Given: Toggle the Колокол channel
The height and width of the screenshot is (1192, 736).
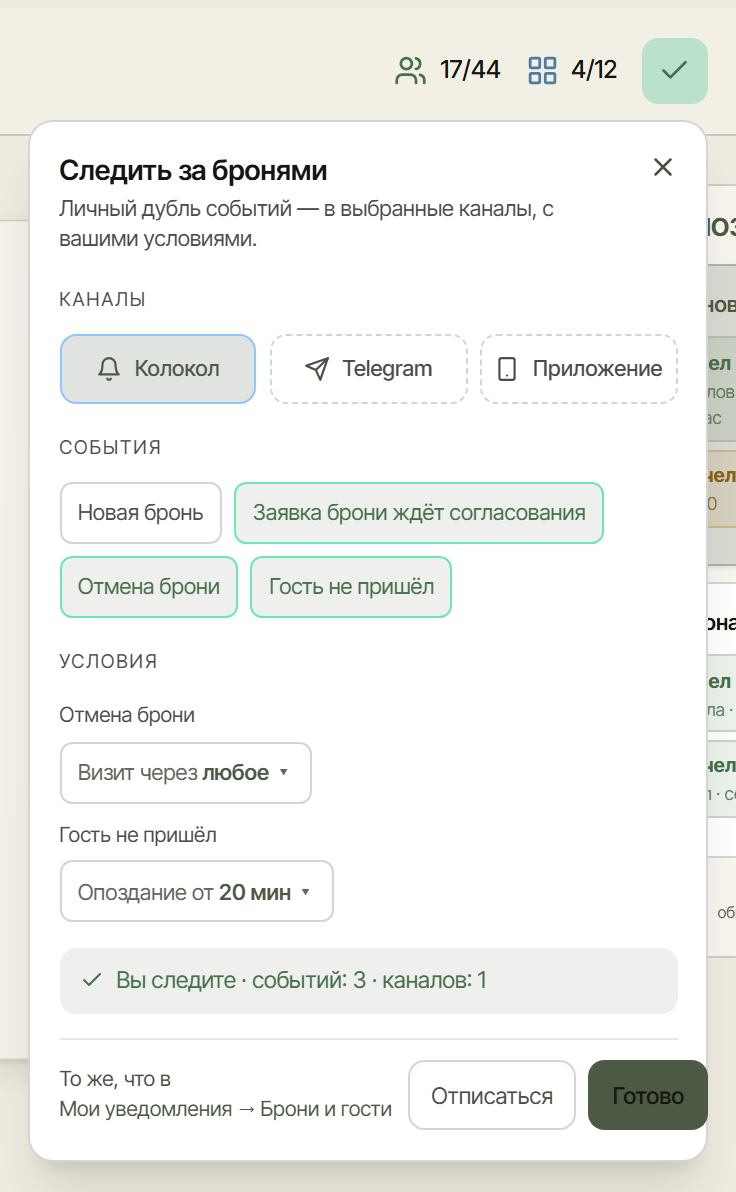Looking at the screenshot, I should click(158, 369).
